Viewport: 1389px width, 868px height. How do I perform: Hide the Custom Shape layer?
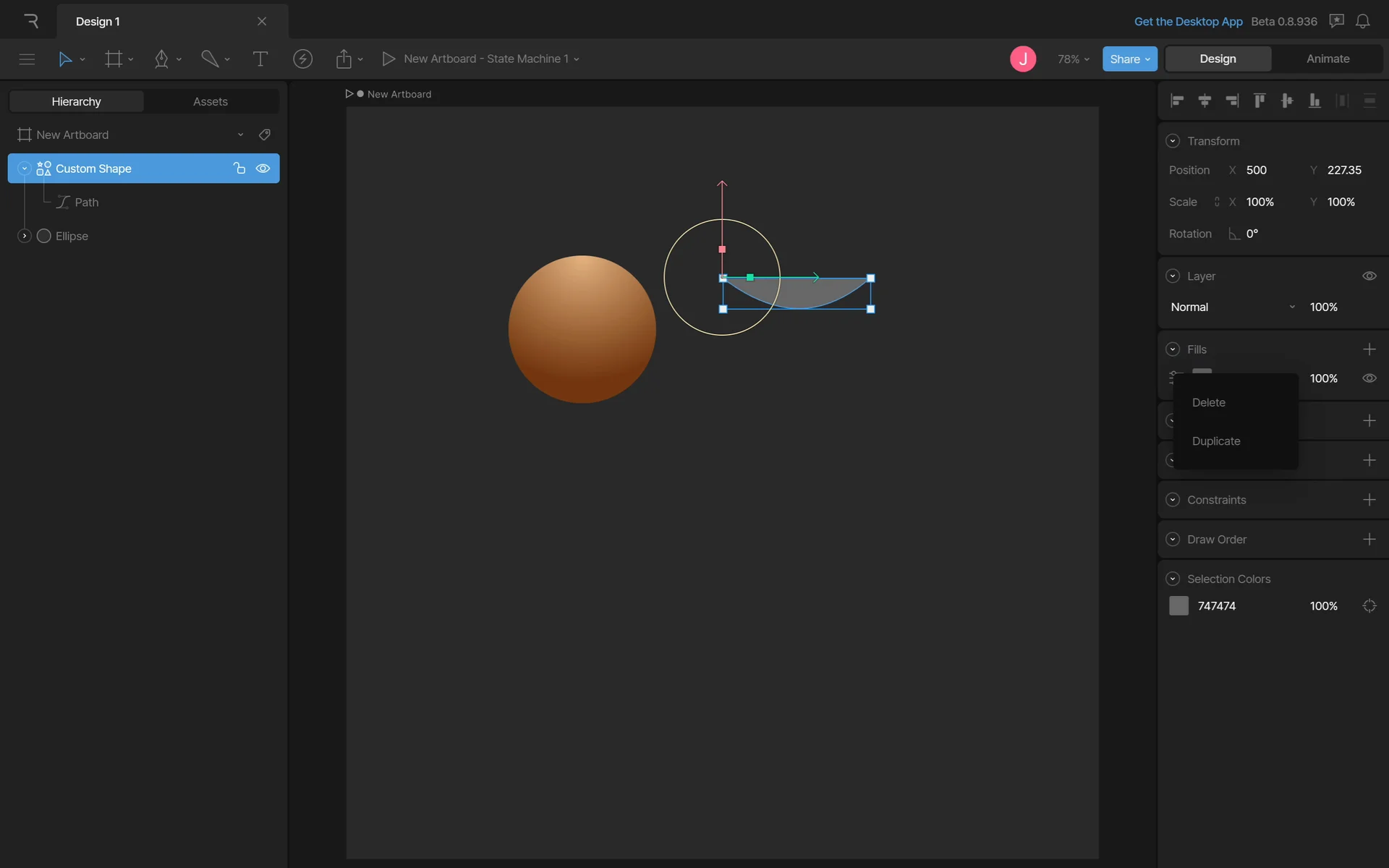click(263, 169)
